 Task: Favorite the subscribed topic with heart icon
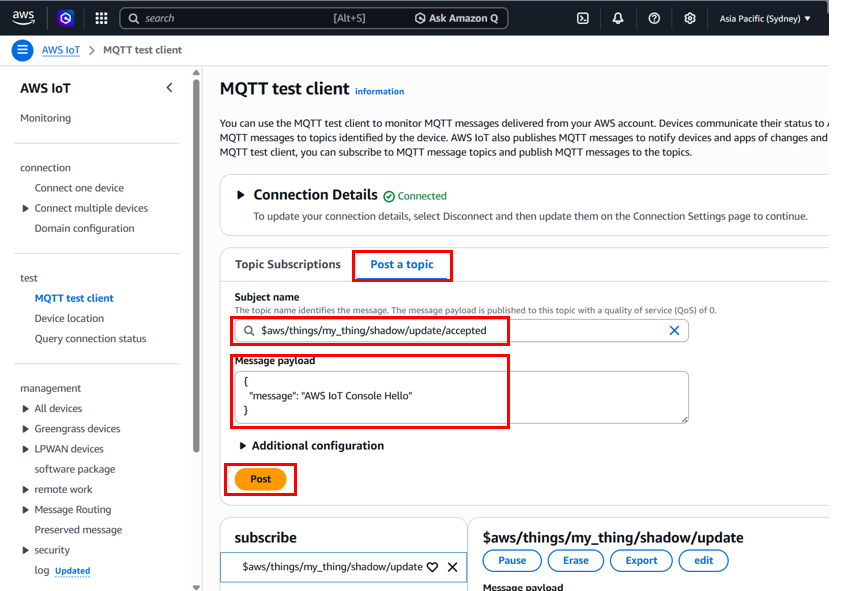432,567
